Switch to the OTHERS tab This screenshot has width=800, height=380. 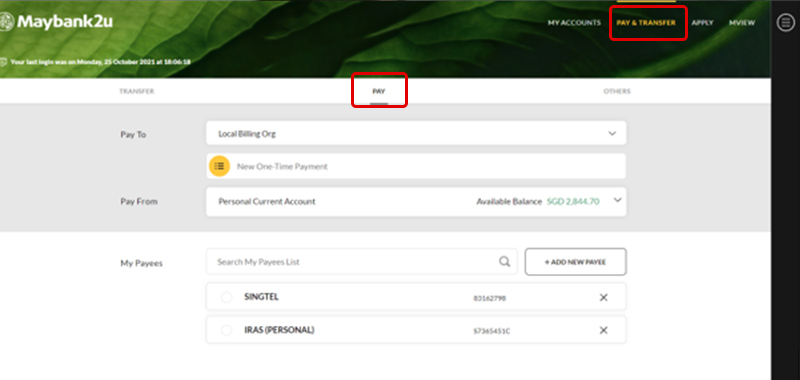pyautogui.click(x=617, y=91)
